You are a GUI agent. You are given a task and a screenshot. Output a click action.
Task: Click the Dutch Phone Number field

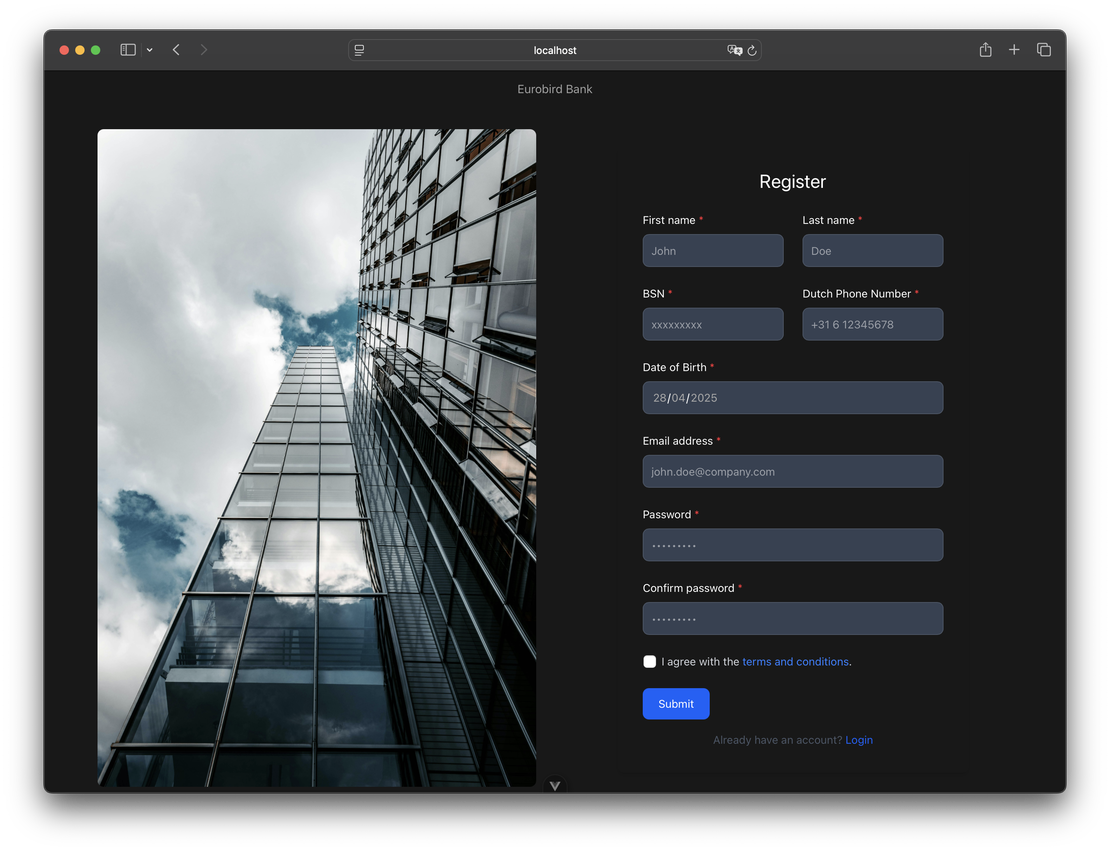pos(872,324)
